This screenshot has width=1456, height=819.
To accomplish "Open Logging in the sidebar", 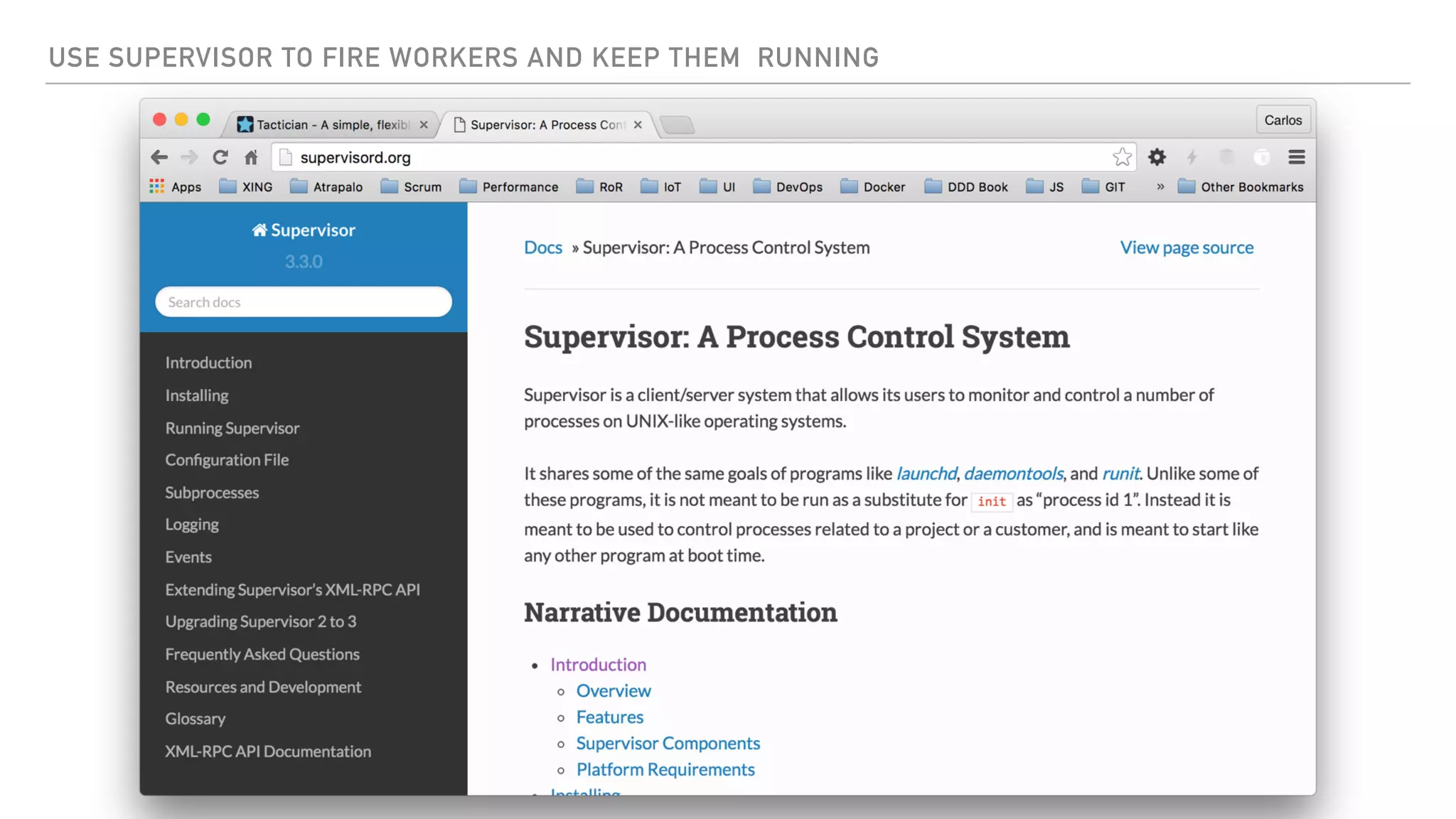I will [192, 525].
